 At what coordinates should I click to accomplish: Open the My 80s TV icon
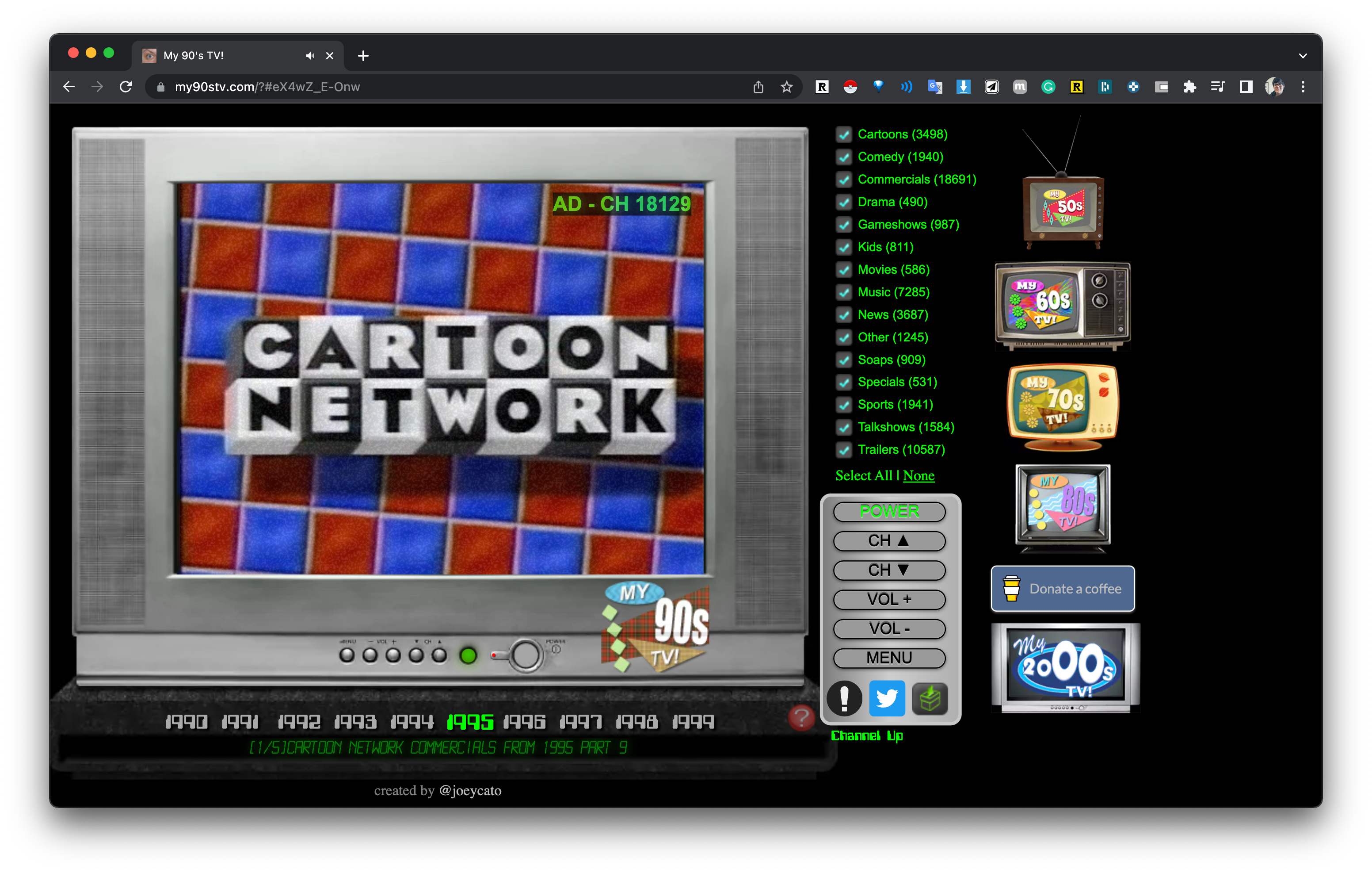(1063, 508)
